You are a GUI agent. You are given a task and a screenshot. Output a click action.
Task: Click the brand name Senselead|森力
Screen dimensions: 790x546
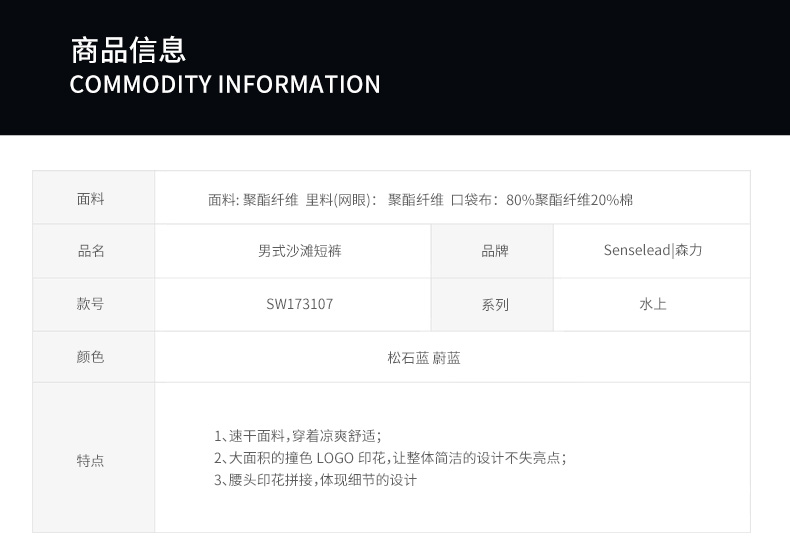click(x=653, y=251)
